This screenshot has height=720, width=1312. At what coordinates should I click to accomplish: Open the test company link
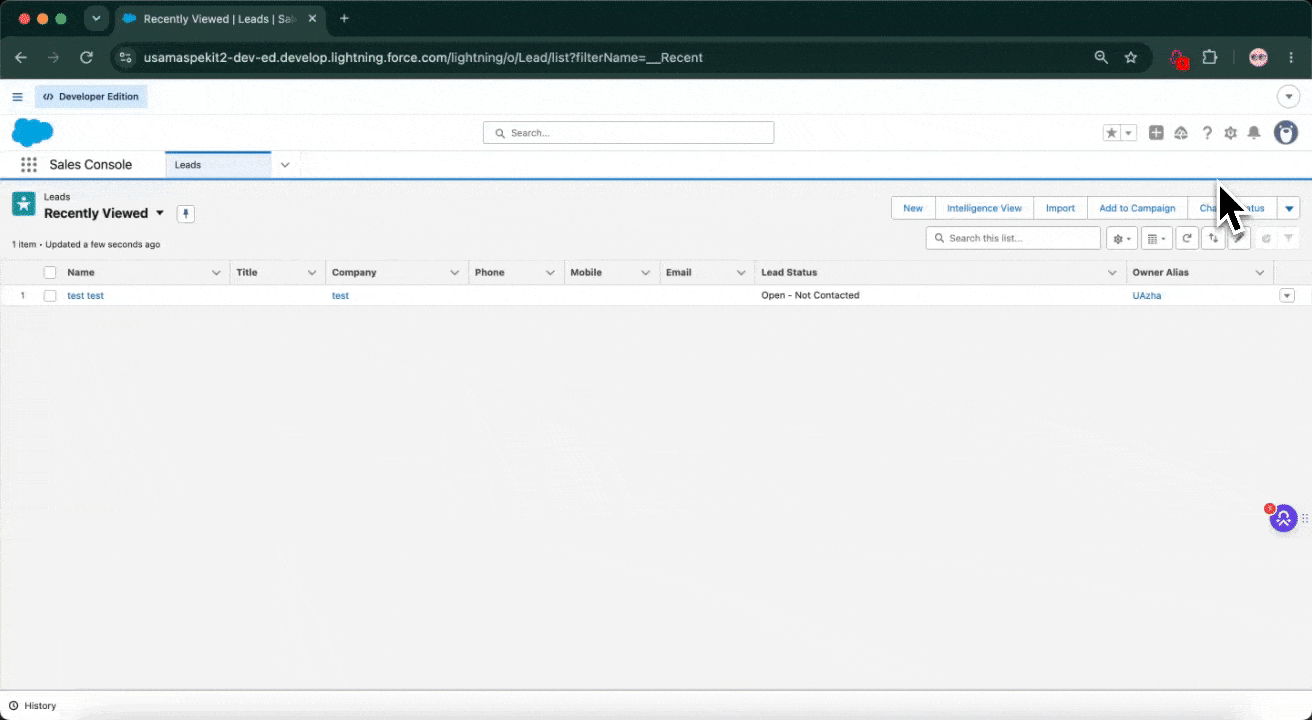coord(340,296)
